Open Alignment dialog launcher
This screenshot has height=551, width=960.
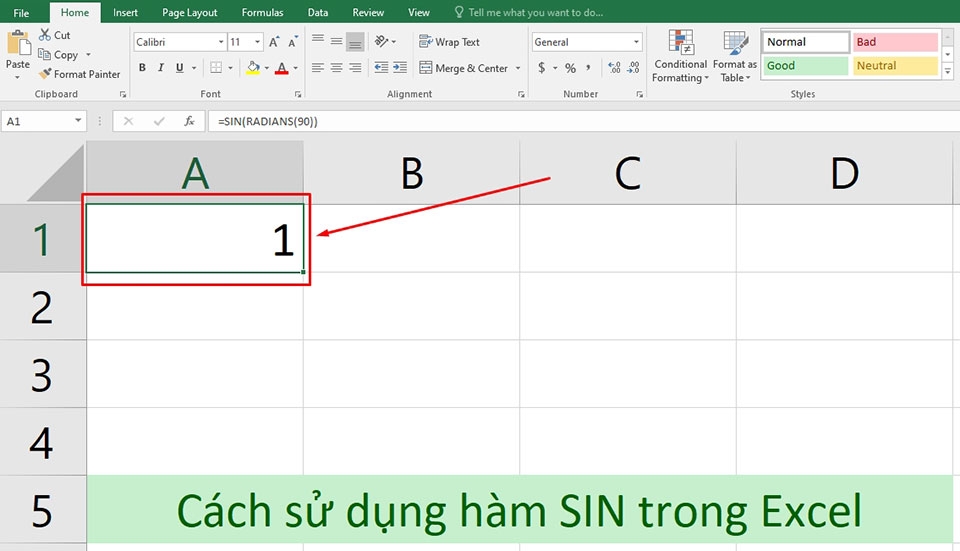(521, 94)
